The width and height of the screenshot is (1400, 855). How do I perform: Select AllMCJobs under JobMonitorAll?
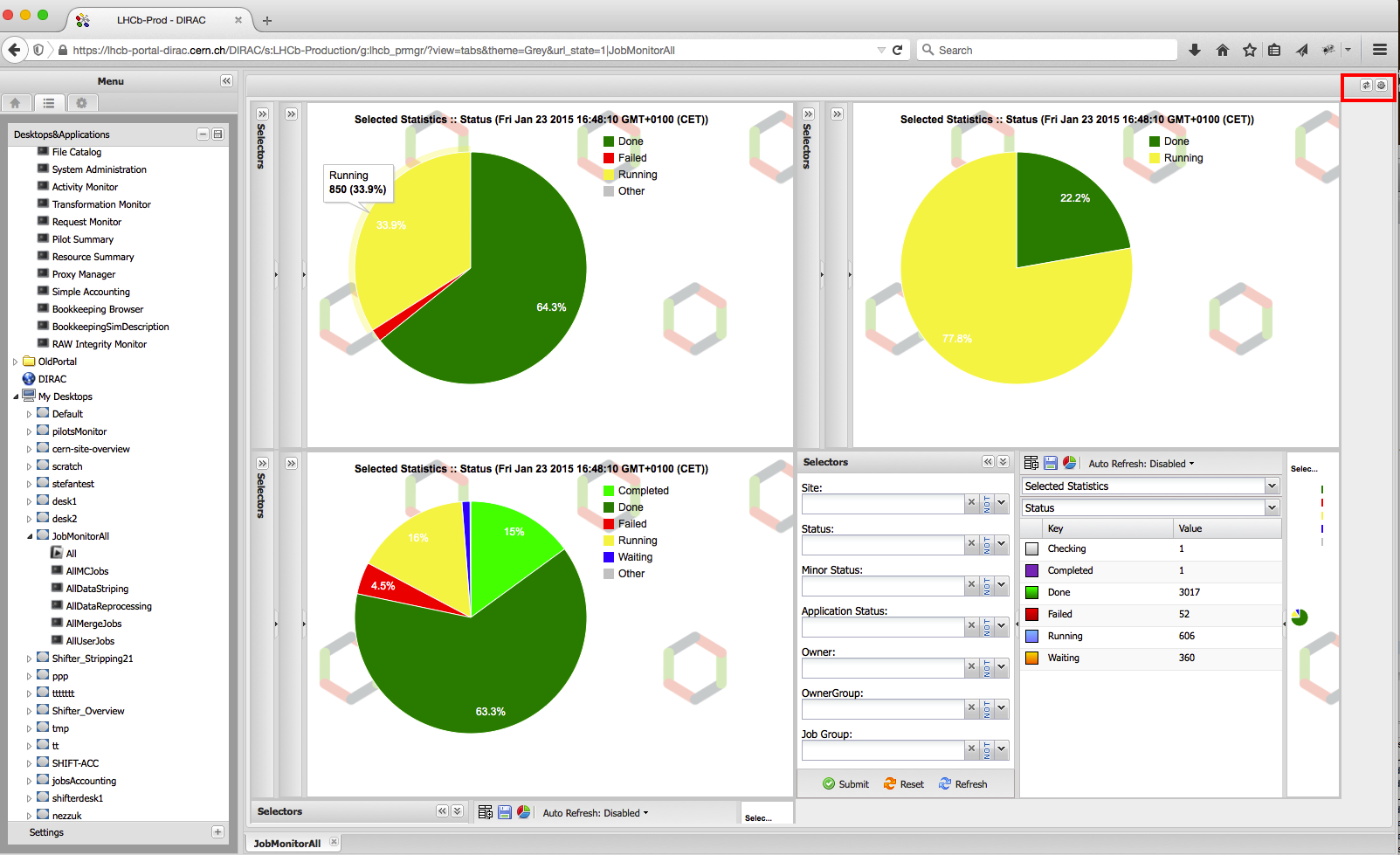(x=87, y=571)
